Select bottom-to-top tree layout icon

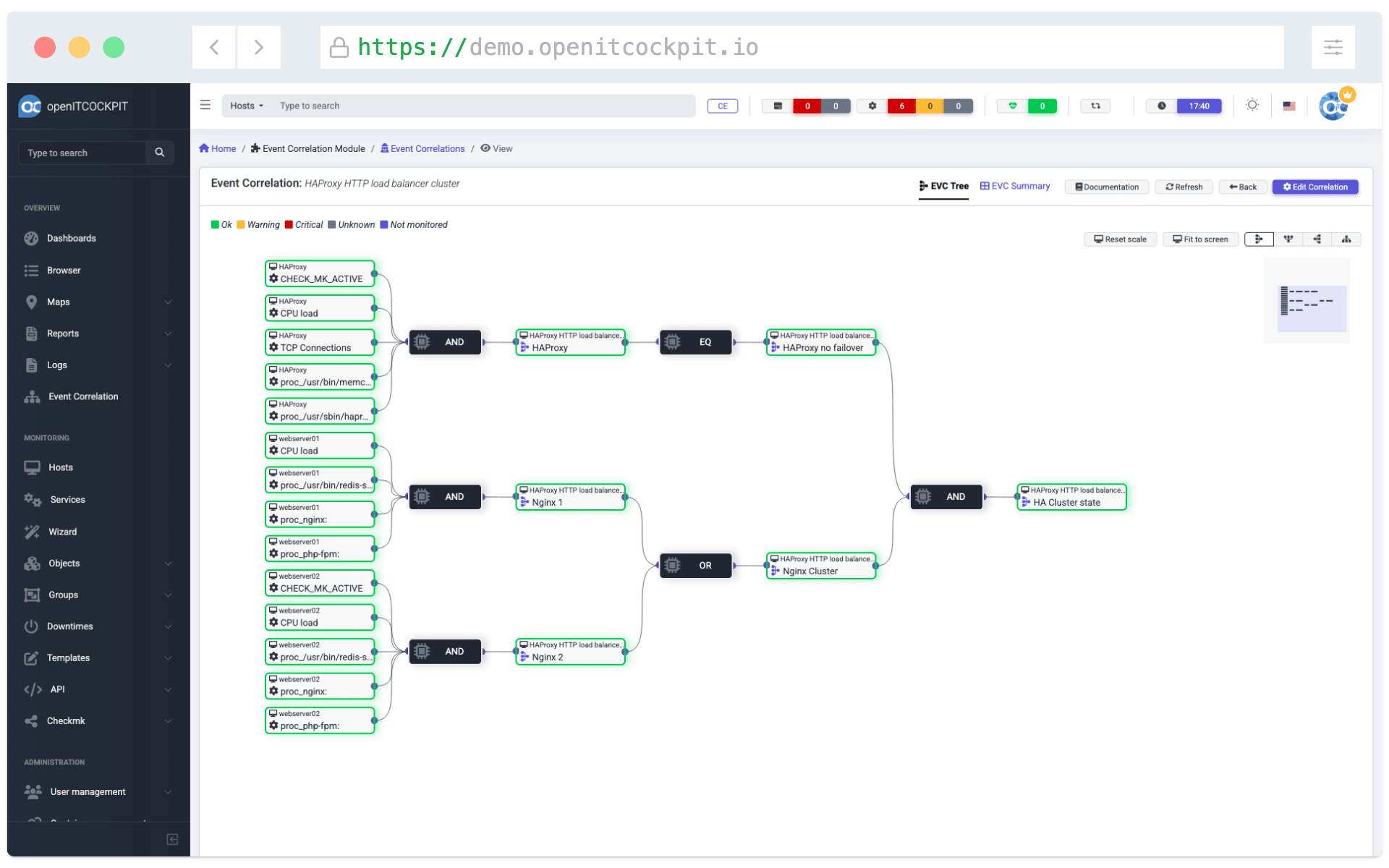tap(1346, 239)
